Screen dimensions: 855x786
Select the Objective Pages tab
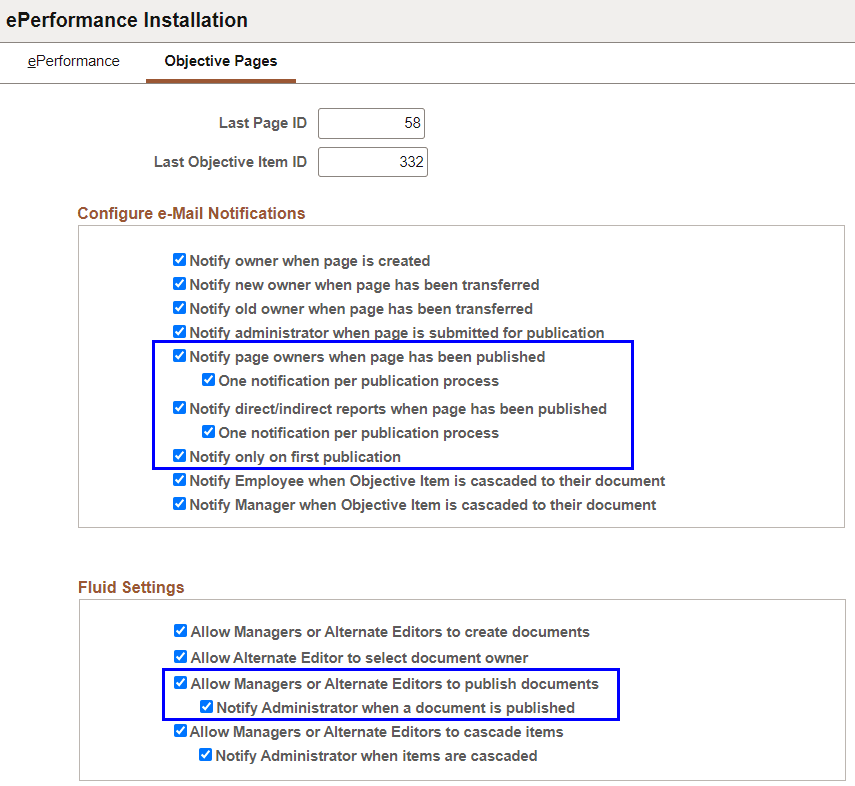pyautogui.click(x=220, y=61)
